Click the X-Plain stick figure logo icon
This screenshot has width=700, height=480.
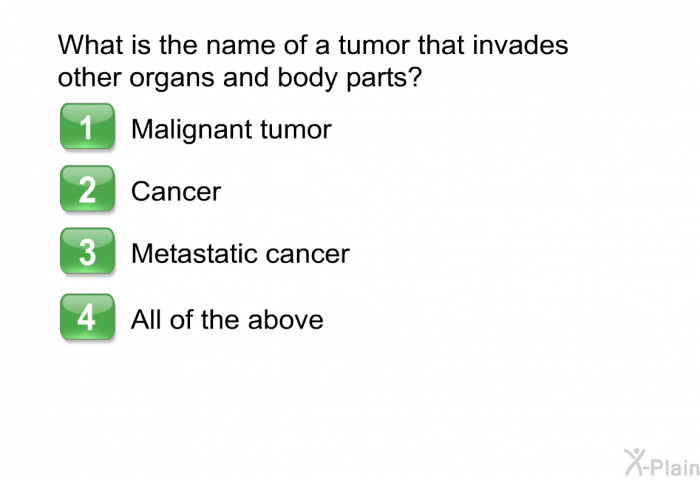634,462
